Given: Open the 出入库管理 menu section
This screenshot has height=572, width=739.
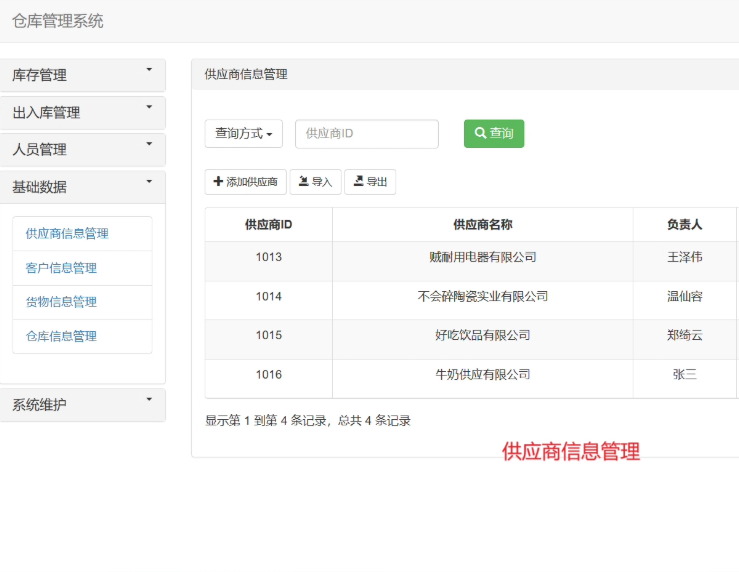Looking at the screenshot, I should point(82,113).
